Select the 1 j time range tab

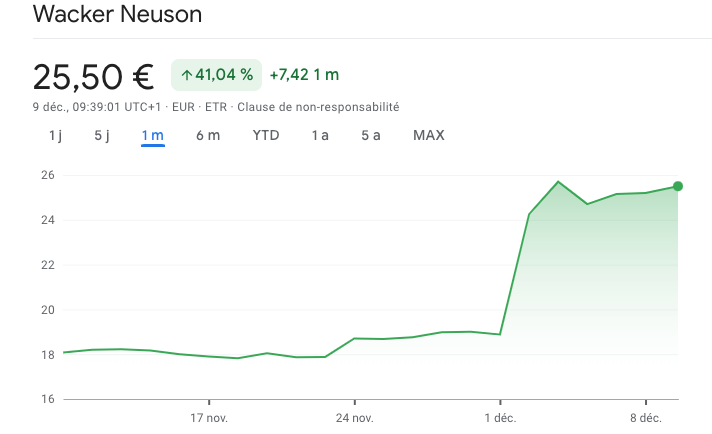coord(55,135)
